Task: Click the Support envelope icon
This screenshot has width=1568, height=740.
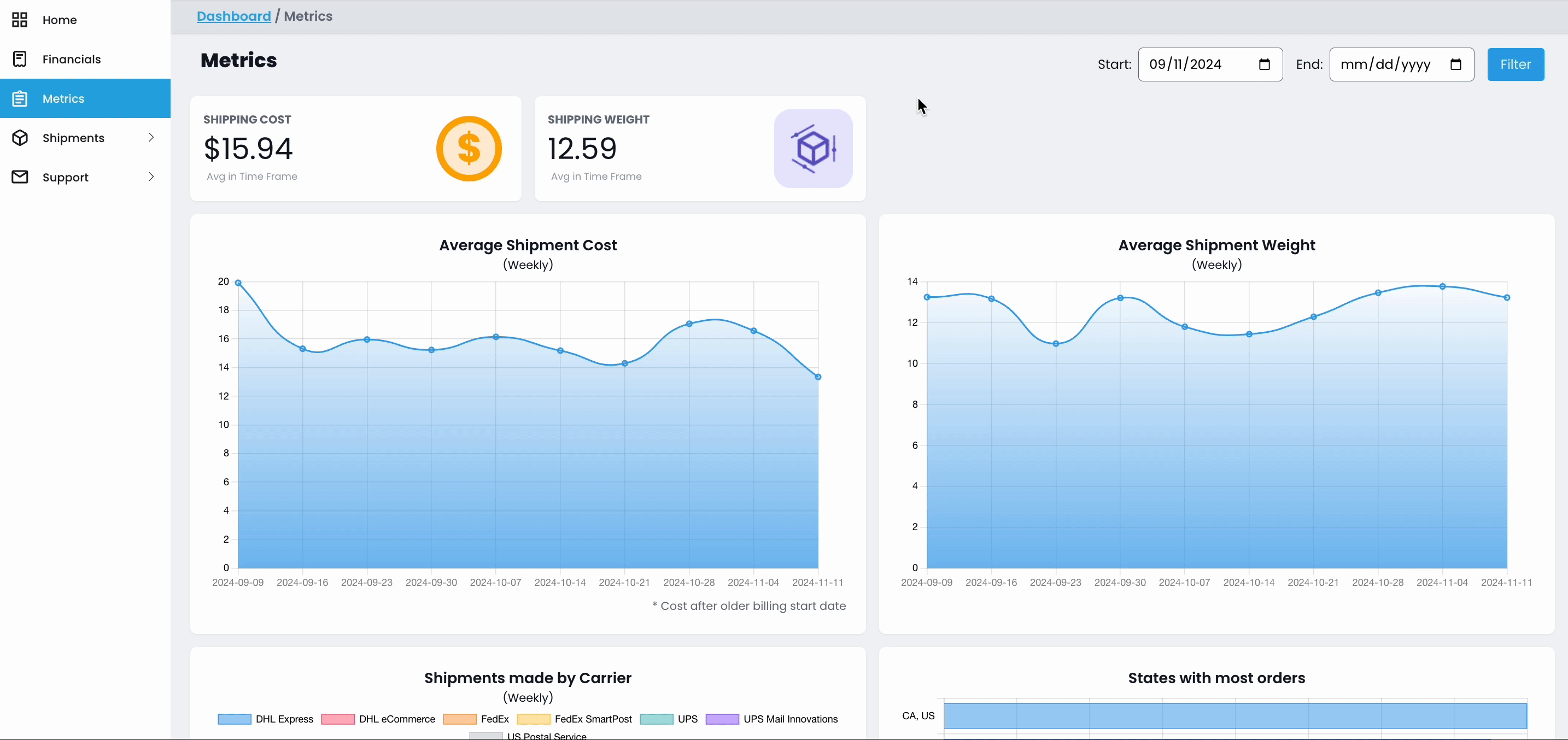Action: [20, 177]
